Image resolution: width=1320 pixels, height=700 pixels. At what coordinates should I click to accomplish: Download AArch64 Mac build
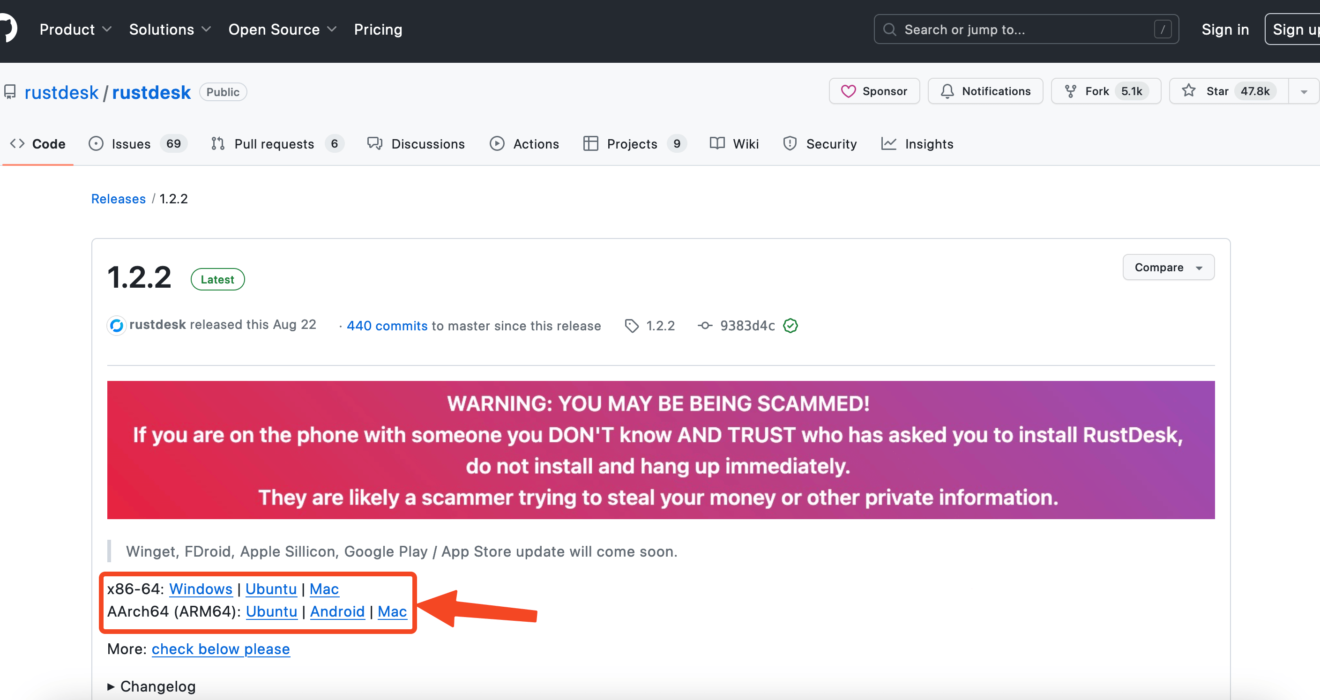392,611
